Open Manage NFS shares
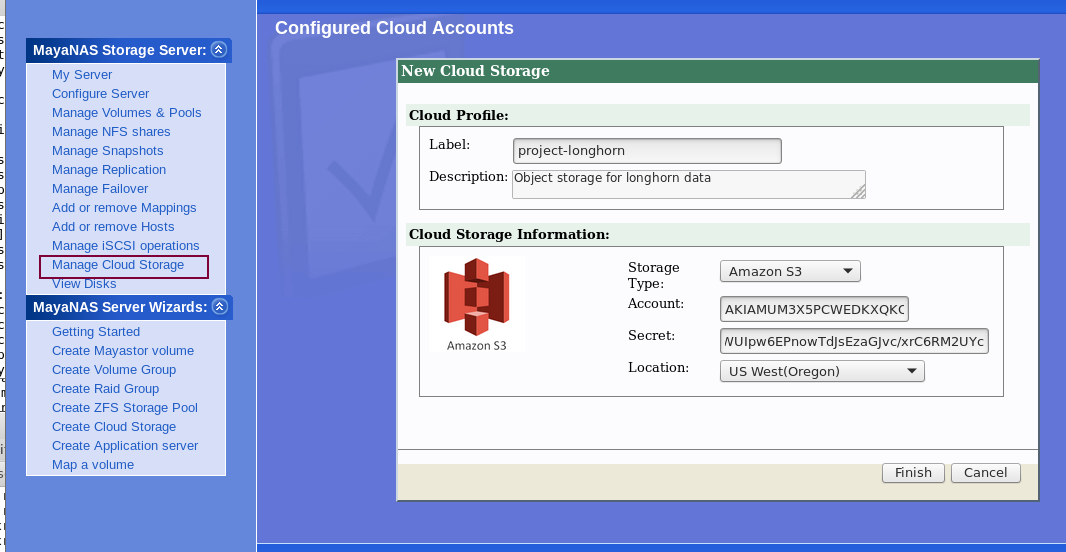 [x=111, y=132]
